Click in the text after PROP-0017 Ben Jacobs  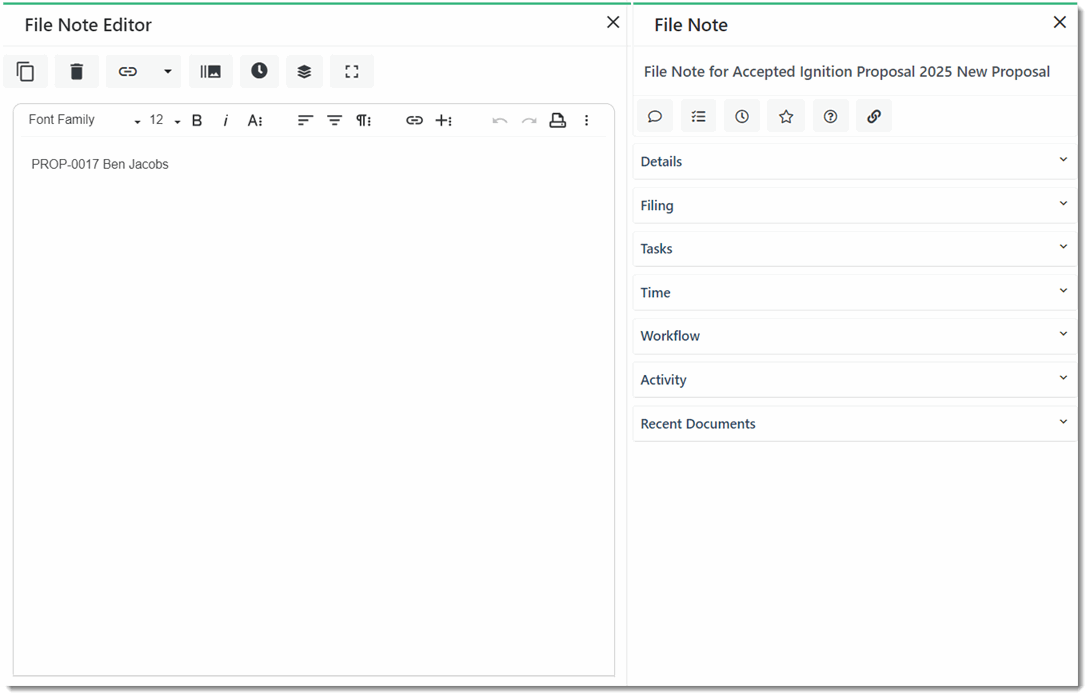(x=171, y=165)
